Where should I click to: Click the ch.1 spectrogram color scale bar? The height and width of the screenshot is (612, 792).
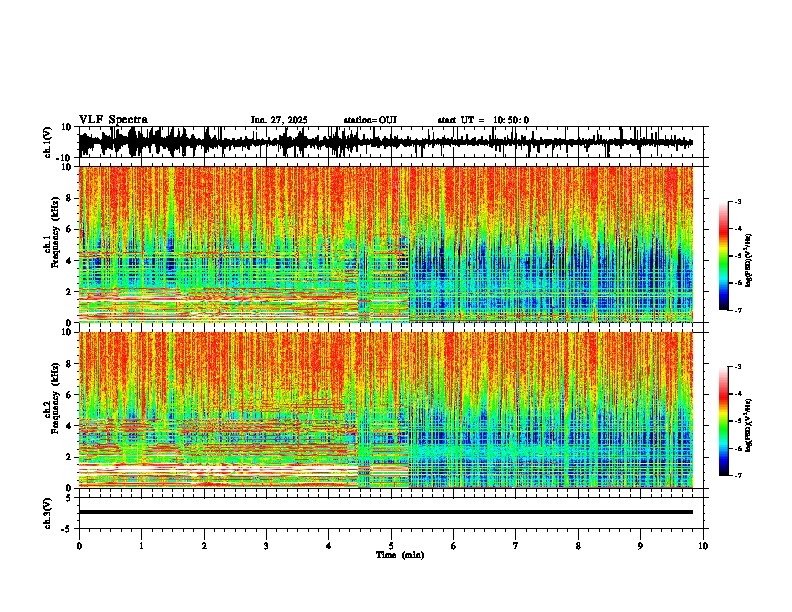723,256
